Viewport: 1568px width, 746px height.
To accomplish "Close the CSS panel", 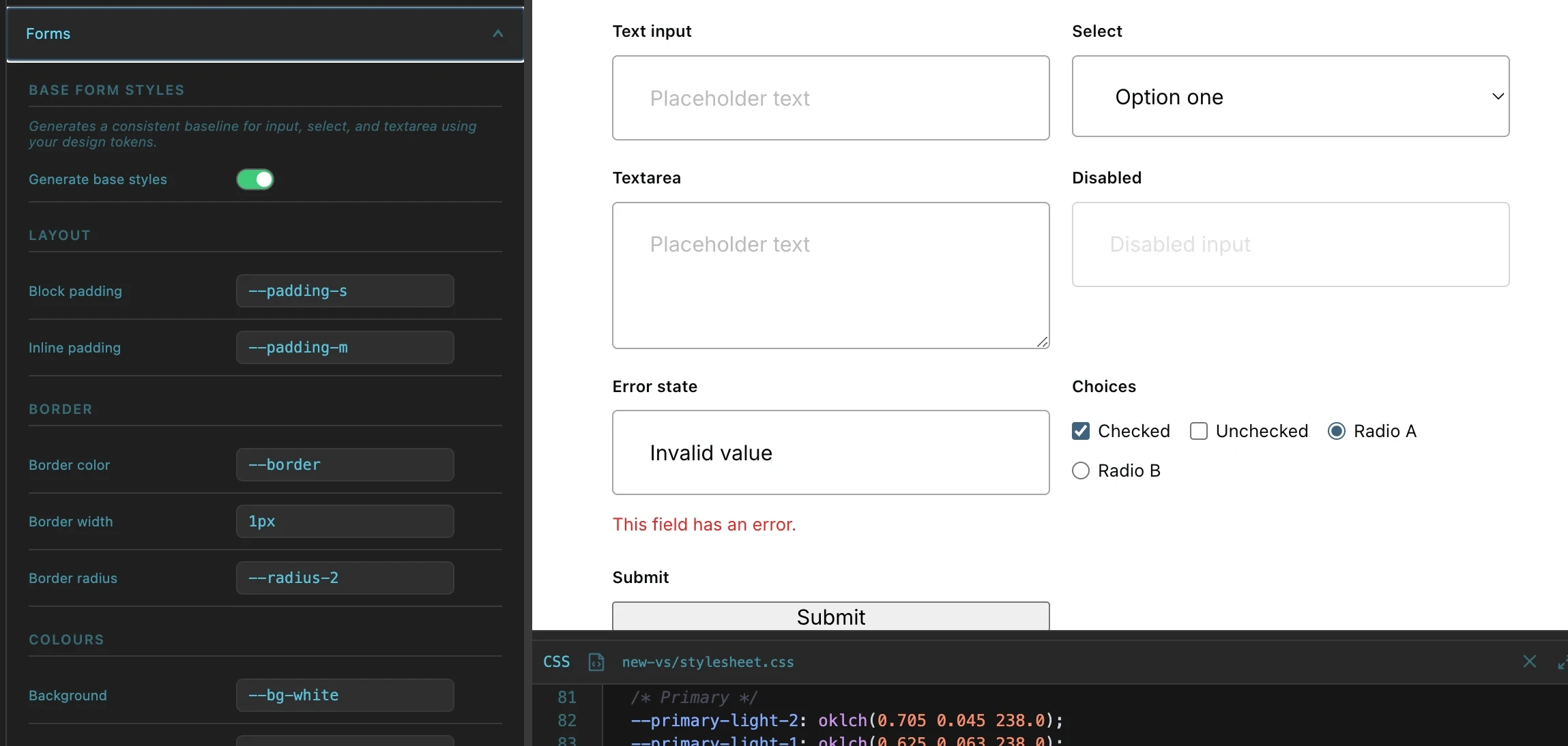I will [x=1530, y=661].
